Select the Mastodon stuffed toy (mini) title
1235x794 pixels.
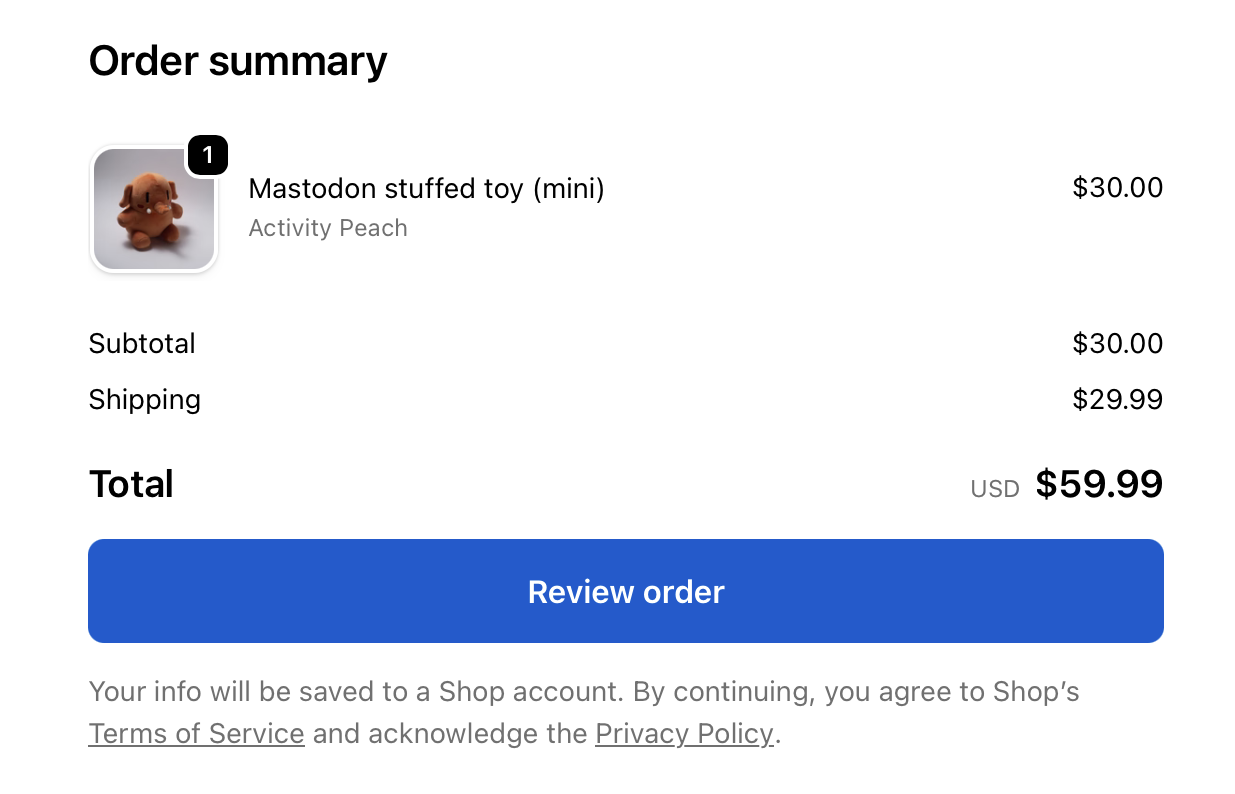[x=426, y=188]
